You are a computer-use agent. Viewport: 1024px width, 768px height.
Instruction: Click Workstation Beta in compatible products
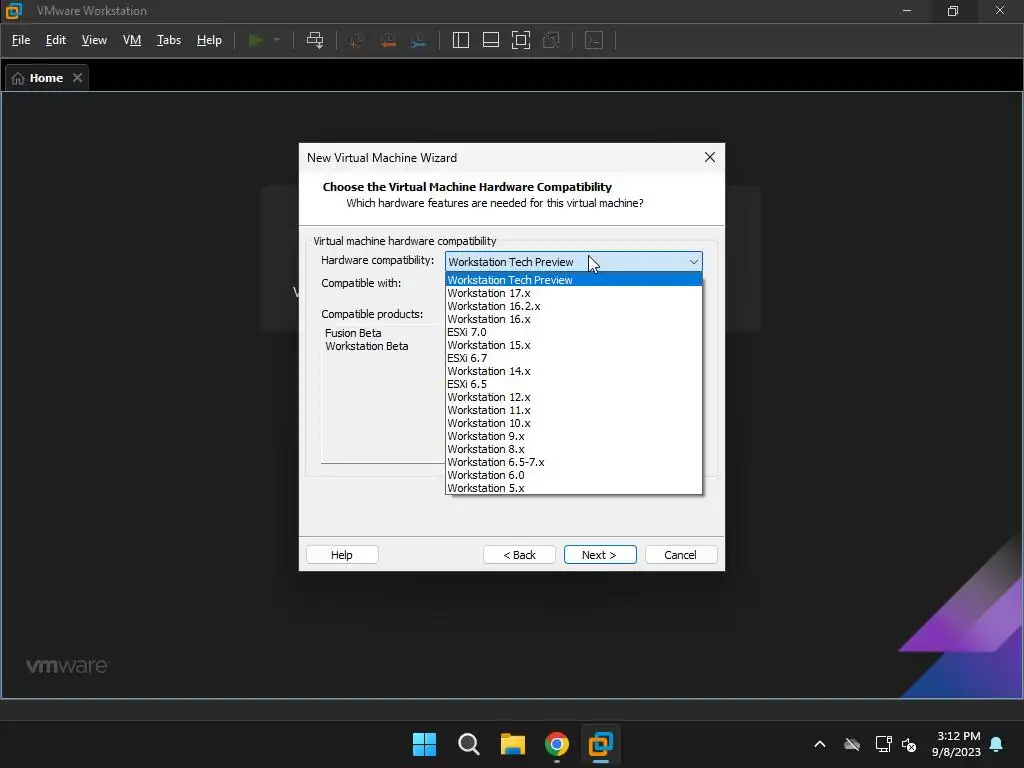(366, 346)
